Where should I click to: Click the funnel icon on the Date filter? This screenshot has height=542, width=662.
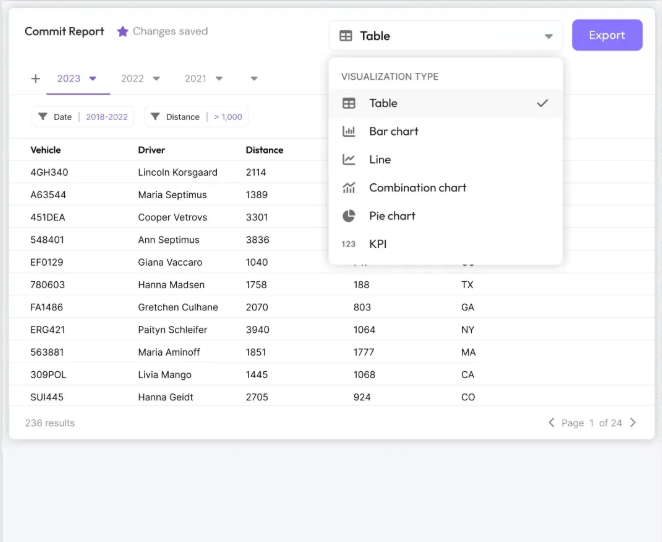pos(43,117)
